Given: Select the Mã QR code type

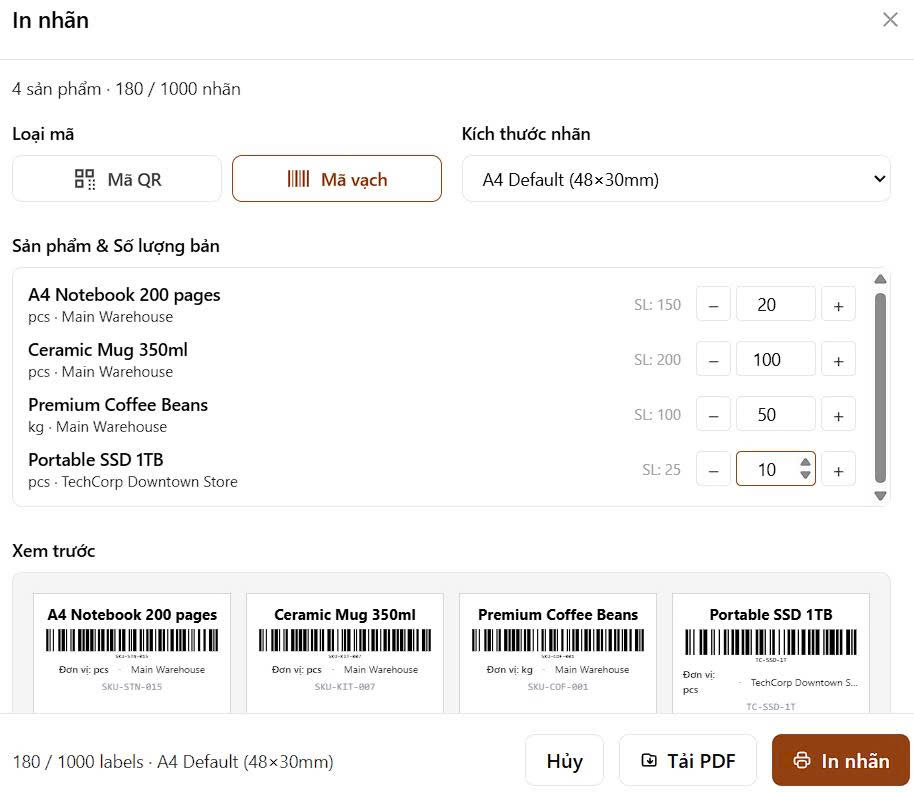Looking at the screenshot, I should click(x=117, y=179).
